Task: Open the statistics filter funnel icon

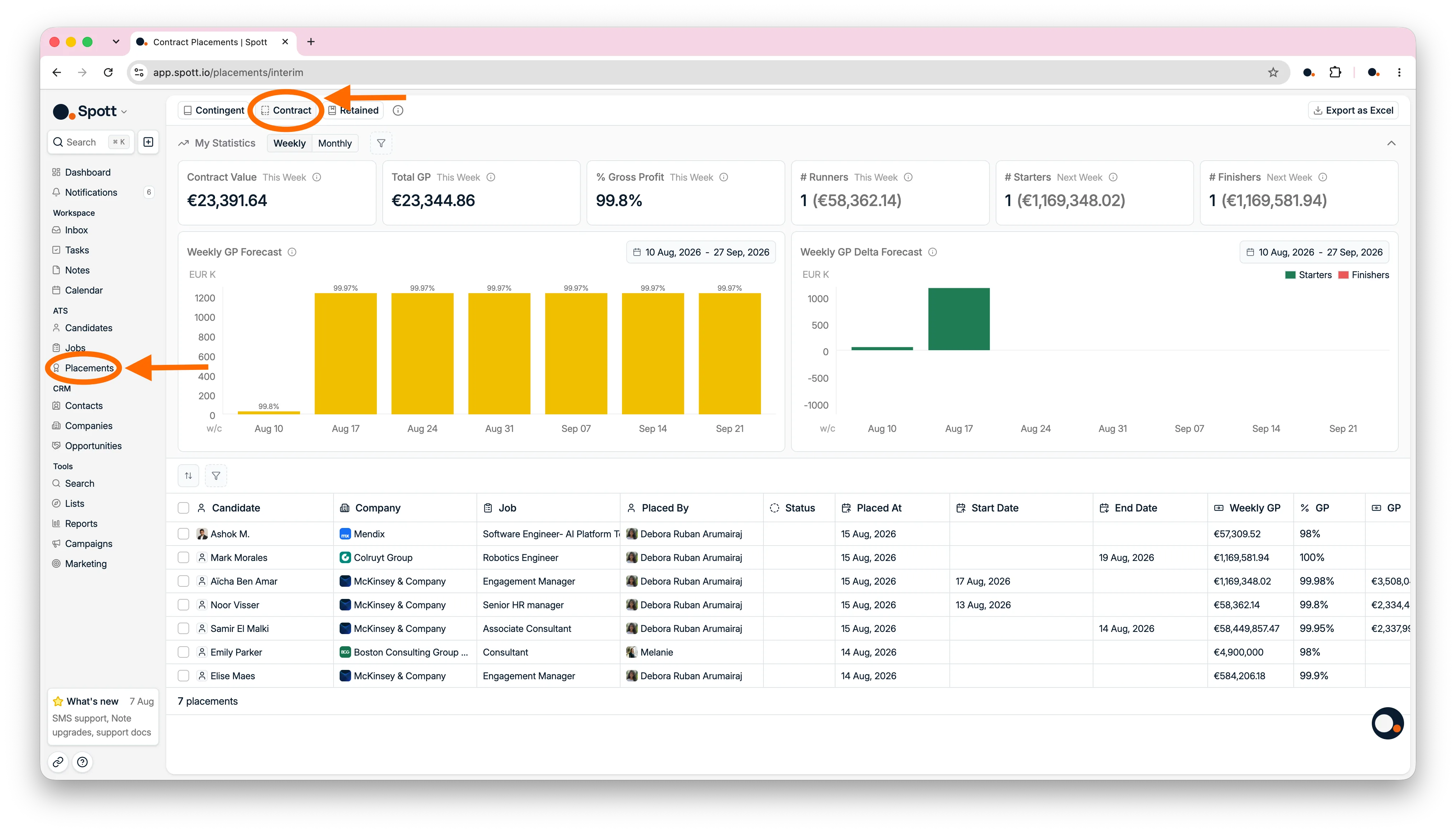Action: 381,143
